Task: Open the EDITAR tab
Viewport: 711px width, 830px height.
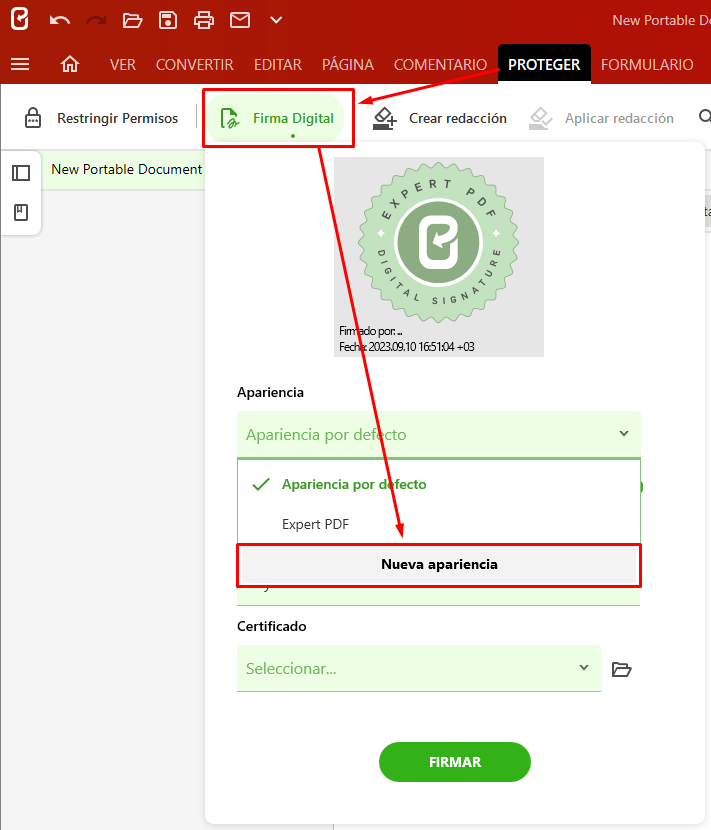Action: point(277,65)
